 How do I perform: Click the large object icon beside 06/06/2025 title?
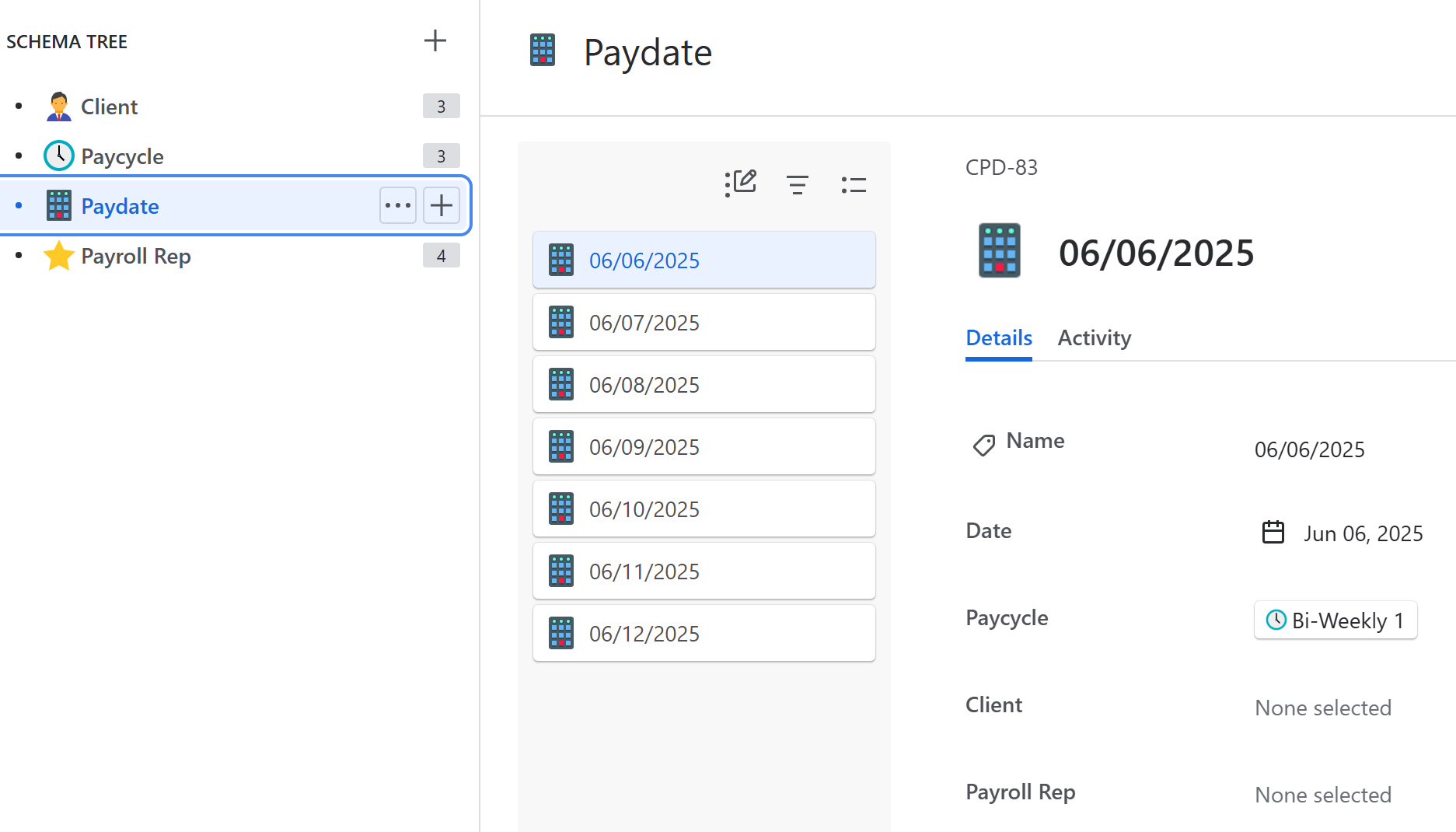click(1000, 250)
